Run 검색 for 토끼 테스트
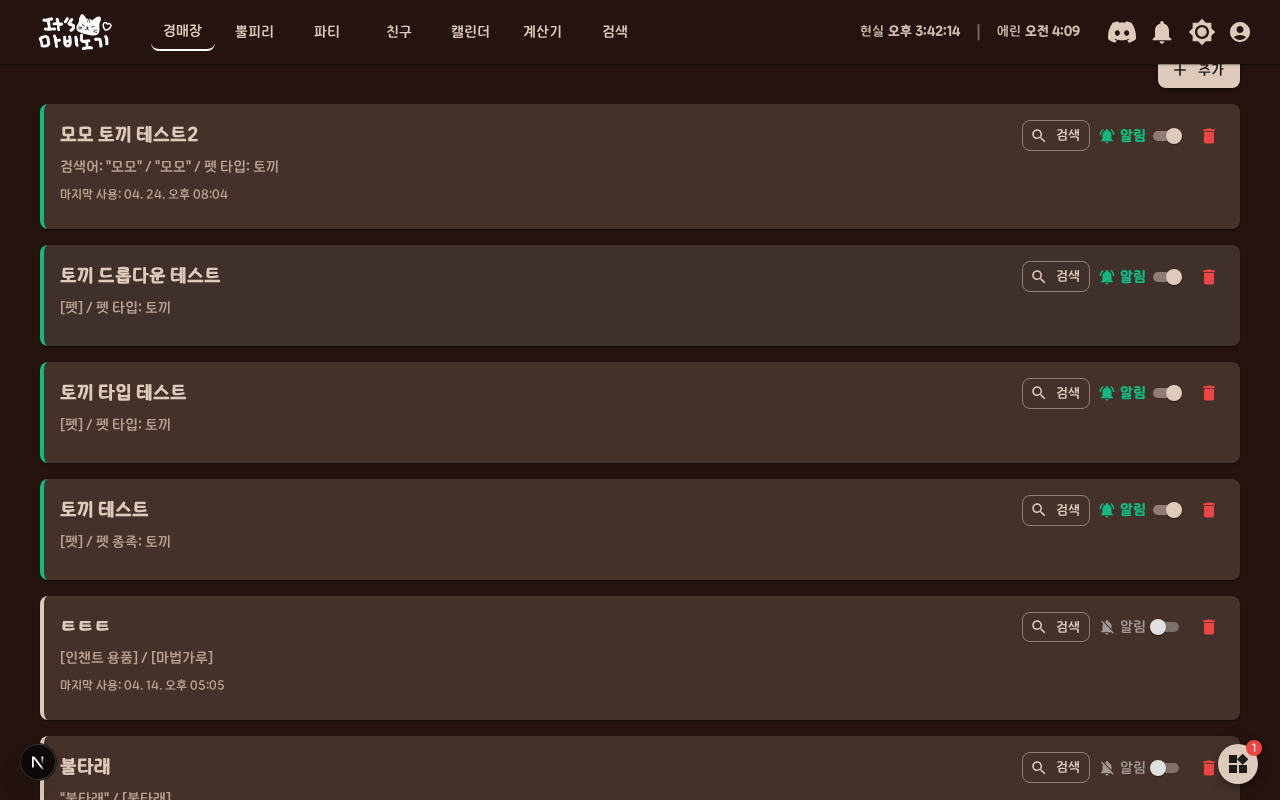Image resolution: width=1280 pixels, height=800 pixels. [x=1056, y=510]
